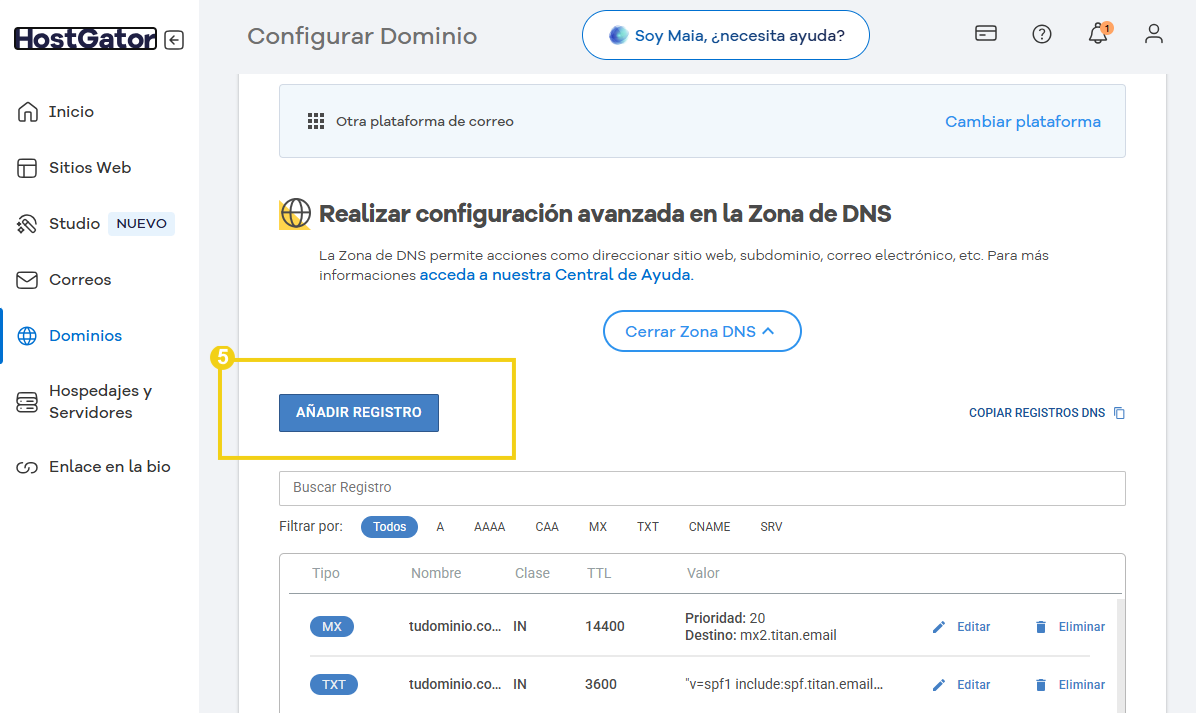Click the Hospedajes y Servidores server icon
The height and width of the screenshot is (713, 1196).
[x=27, y=402]
